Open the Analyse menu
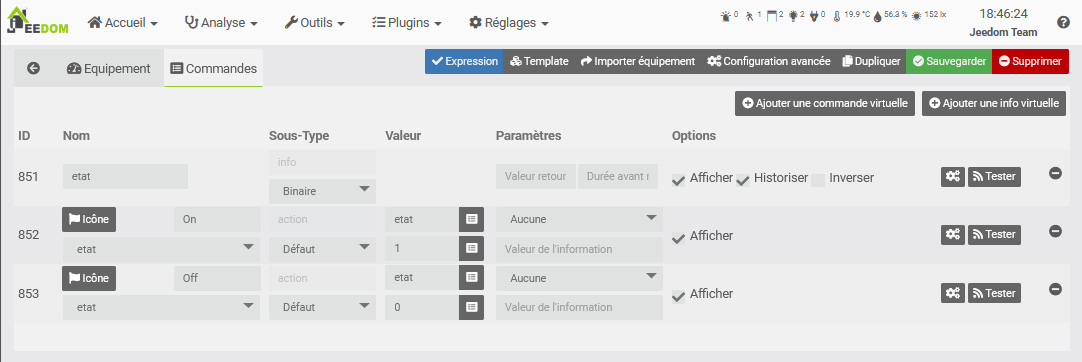Viewport: 1082px width, 362px height. click(x=222, y=23)
